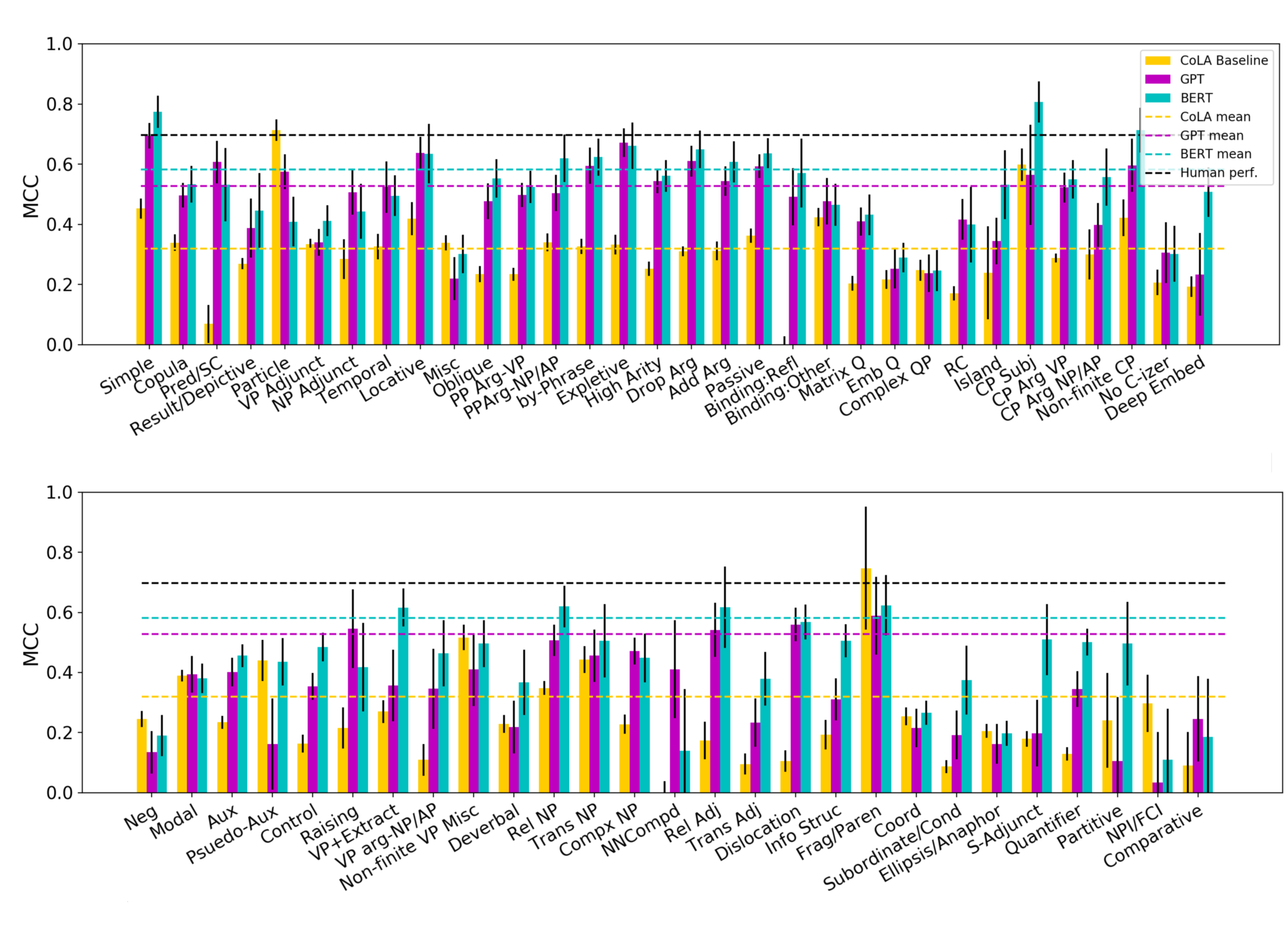Click the 'GPT mean' legend label
The image size is (1288, 939).
1211,136
